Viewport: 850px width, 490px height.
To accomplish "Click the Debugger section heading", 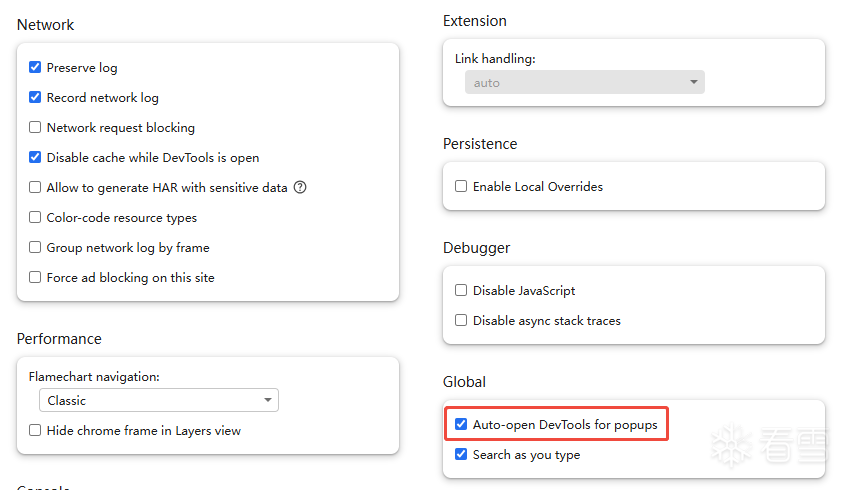I will pos(476,248).
